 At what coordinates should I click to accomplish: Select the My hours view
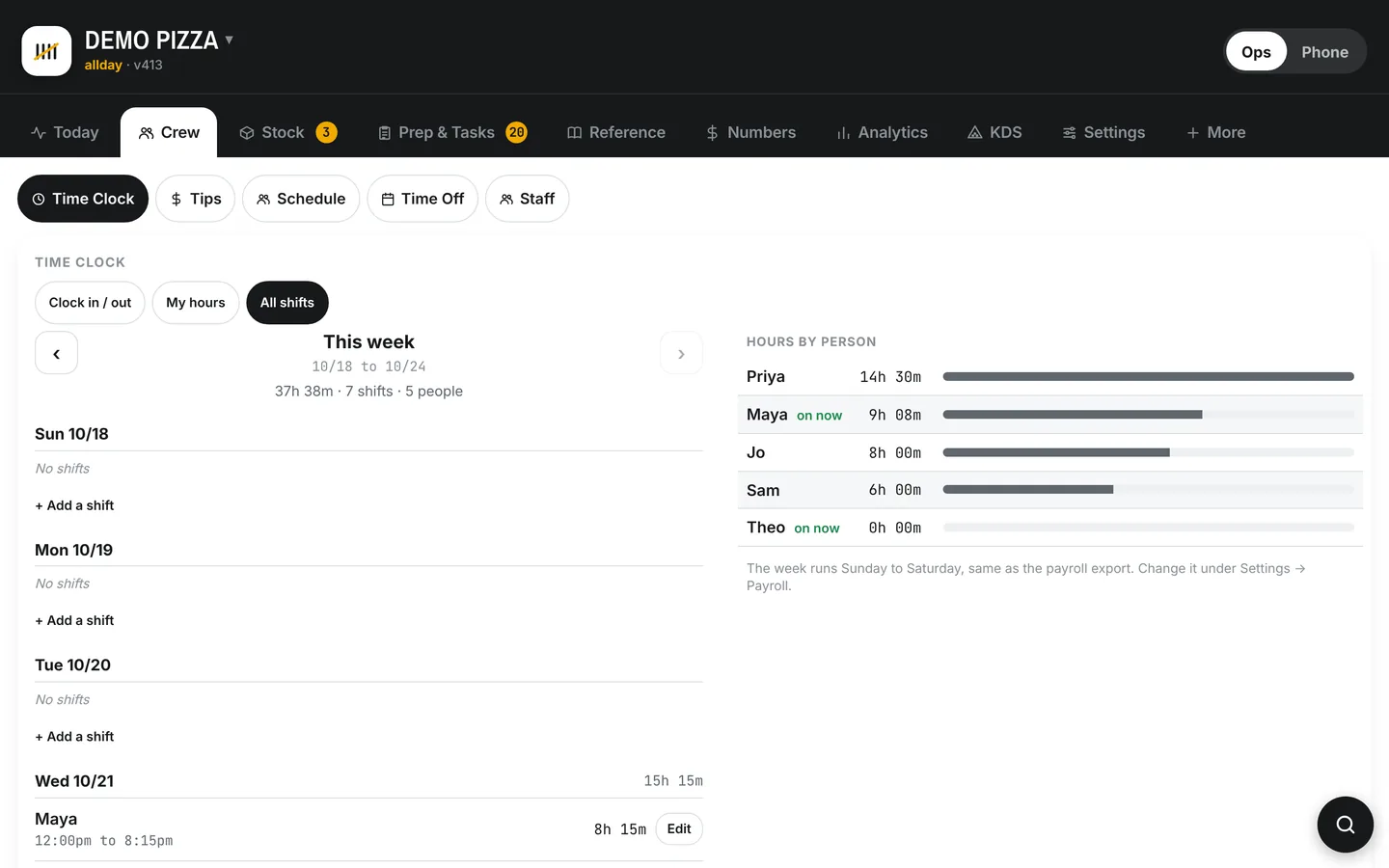coord(196,303)
